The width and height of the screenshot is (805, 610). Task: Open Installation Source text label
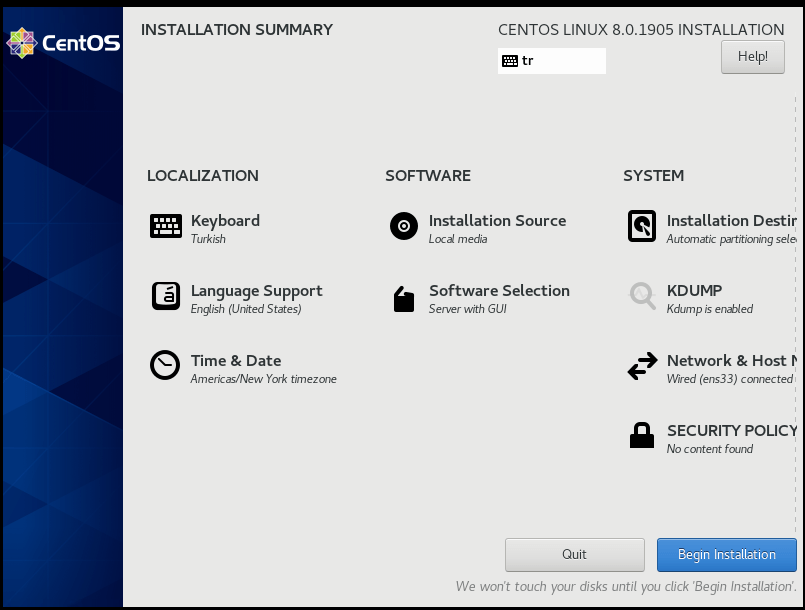point(497,221)
